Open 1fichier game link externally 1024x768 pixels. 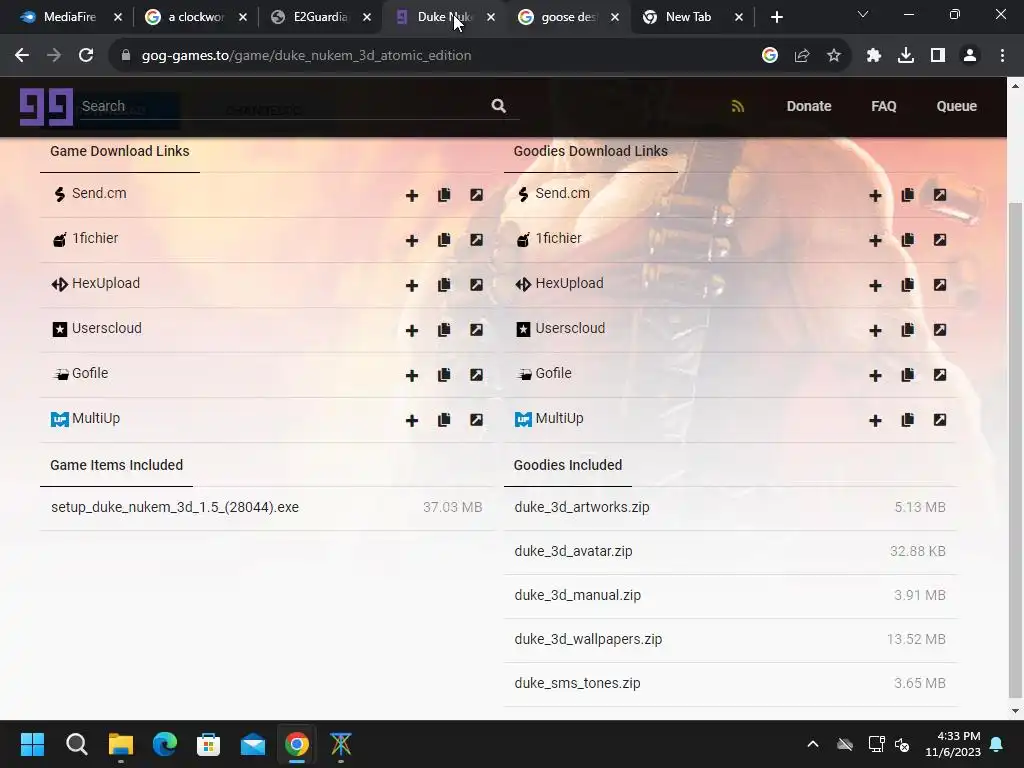(x=477, y=240)
